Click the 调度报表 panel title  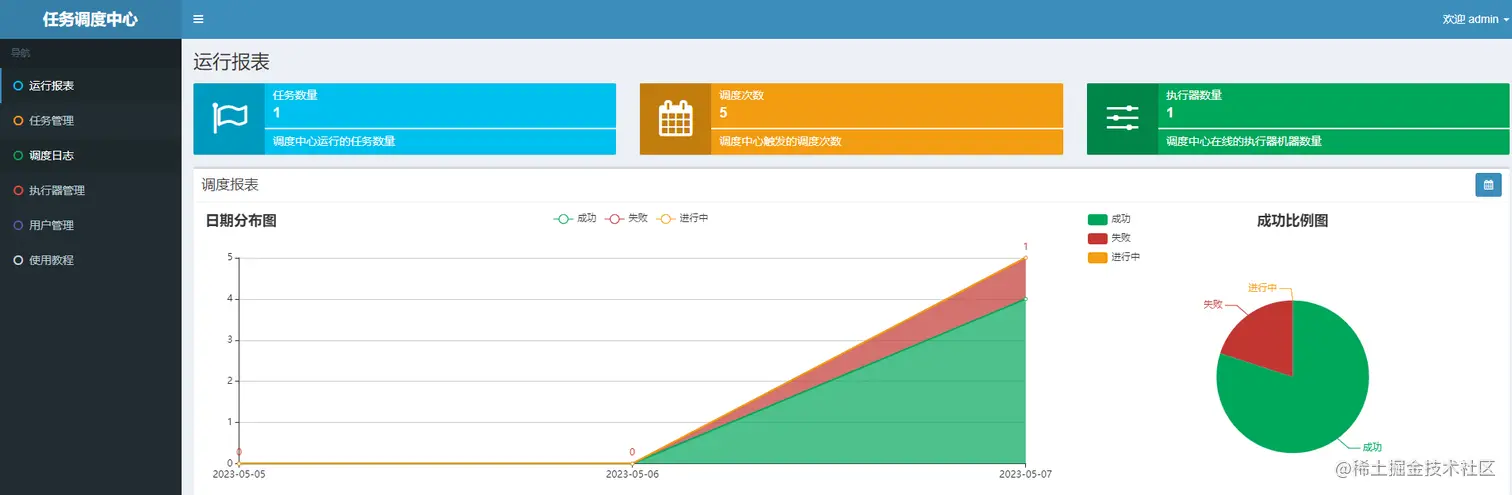coord(230,185)
